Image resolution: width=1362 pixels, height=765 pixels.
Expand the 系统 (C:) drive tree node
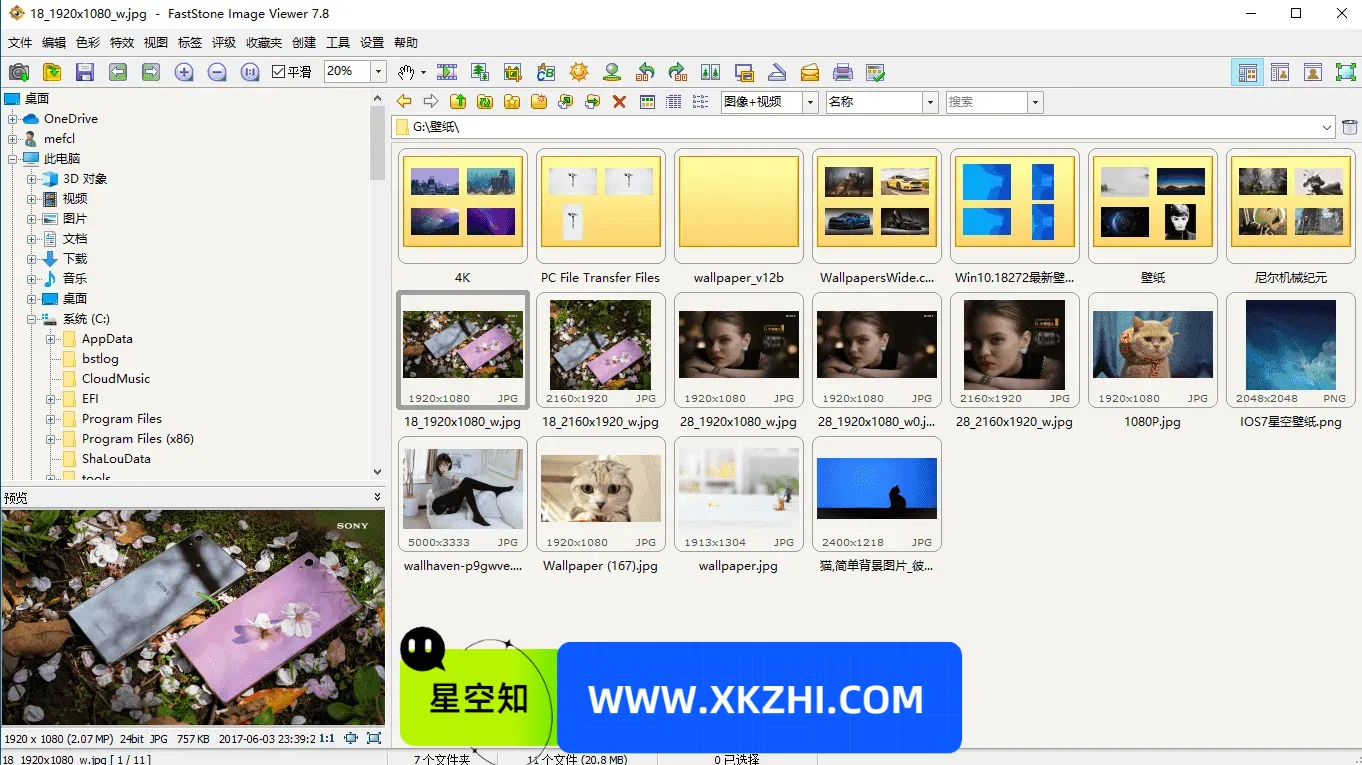pyautogui.click(x=32, y=318)
